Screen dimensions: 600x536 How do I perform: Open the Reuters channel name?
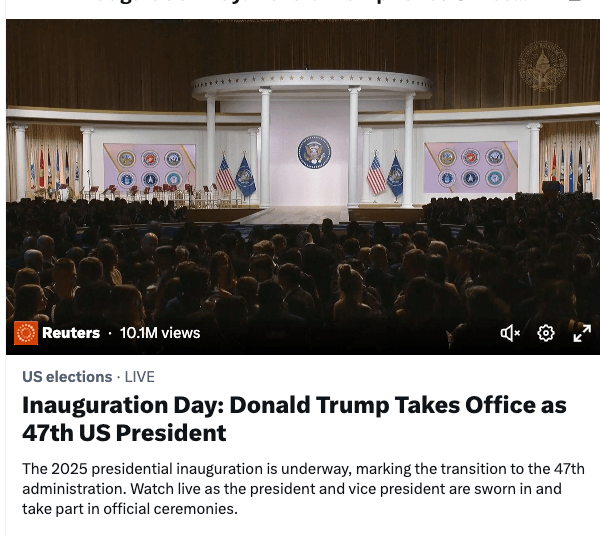(71, 333)
